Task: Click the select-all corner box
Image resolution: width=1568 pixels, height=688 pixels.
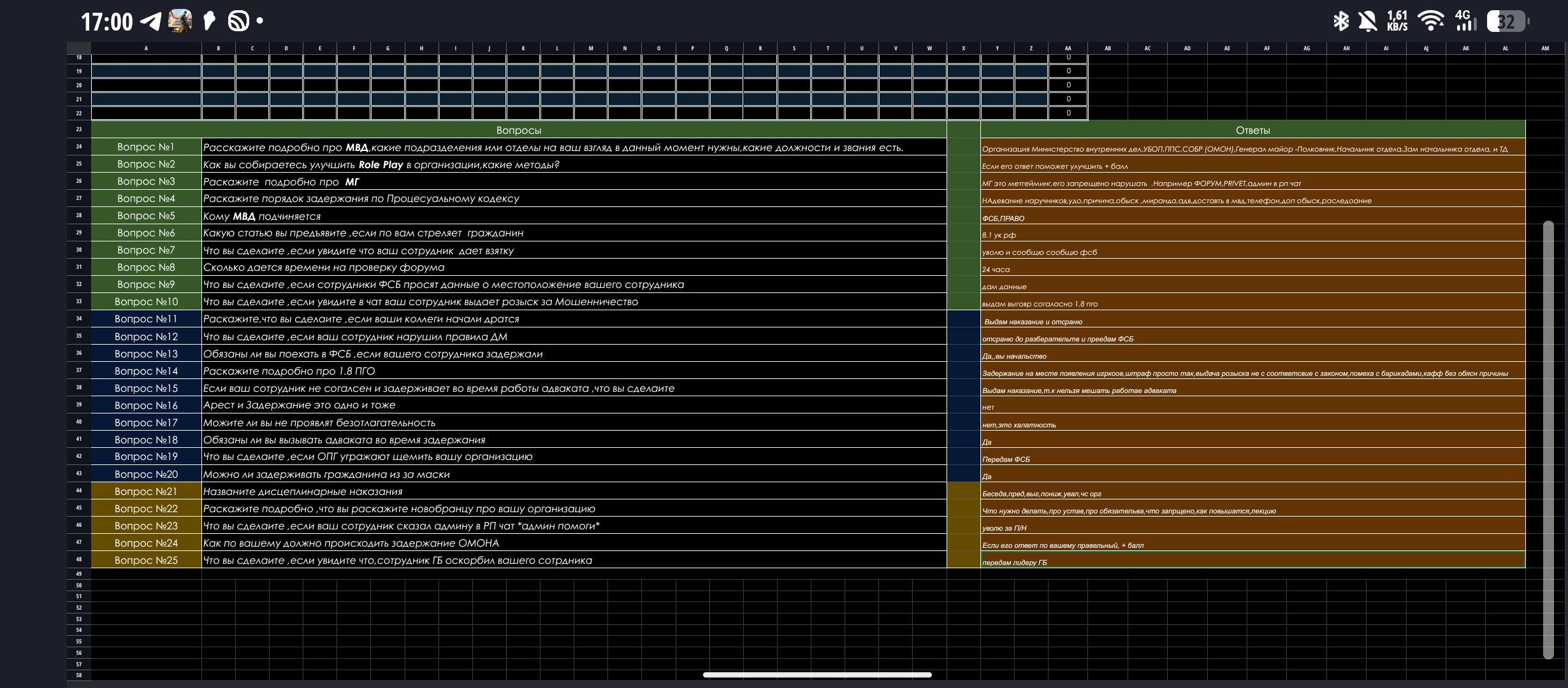Action: (x=79, y=48)
